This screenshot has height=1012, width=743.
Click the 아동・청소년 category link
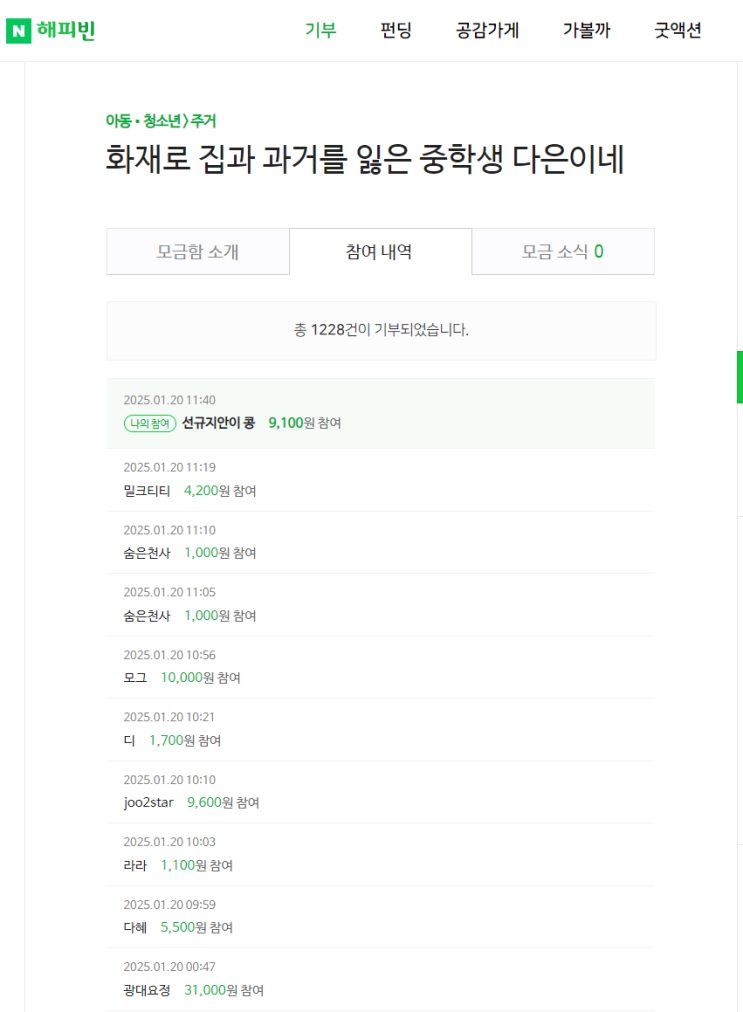pos(144,121)
